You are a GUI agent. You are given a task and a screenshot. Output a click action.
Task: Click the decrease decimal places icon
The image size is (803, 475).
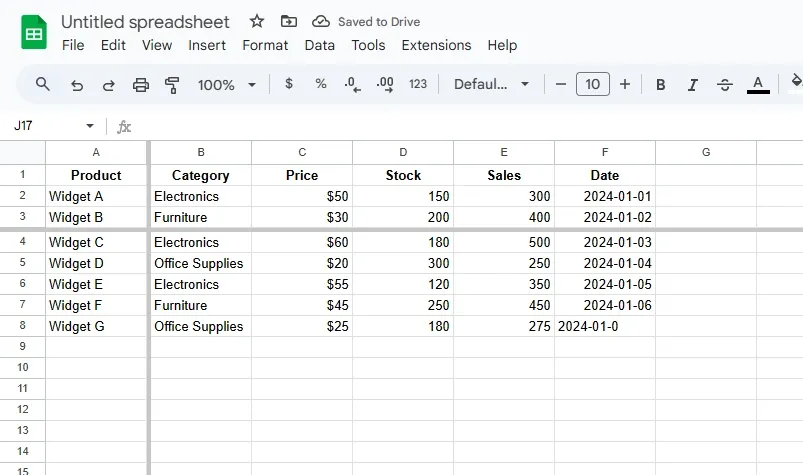[352, 84]
